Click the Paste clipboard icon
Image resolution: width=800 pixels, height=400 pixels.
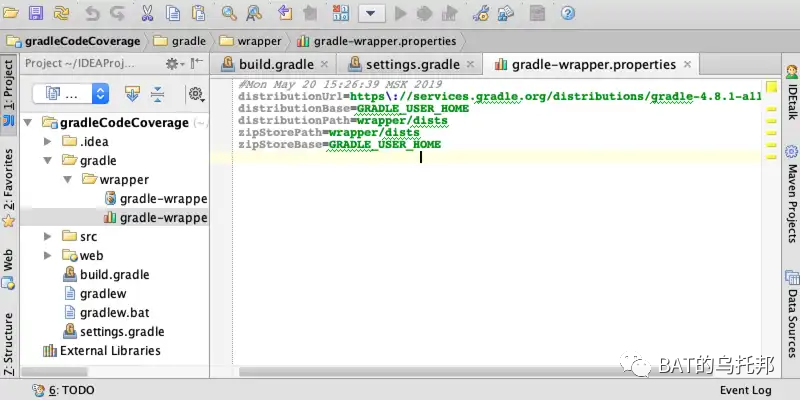198,13
